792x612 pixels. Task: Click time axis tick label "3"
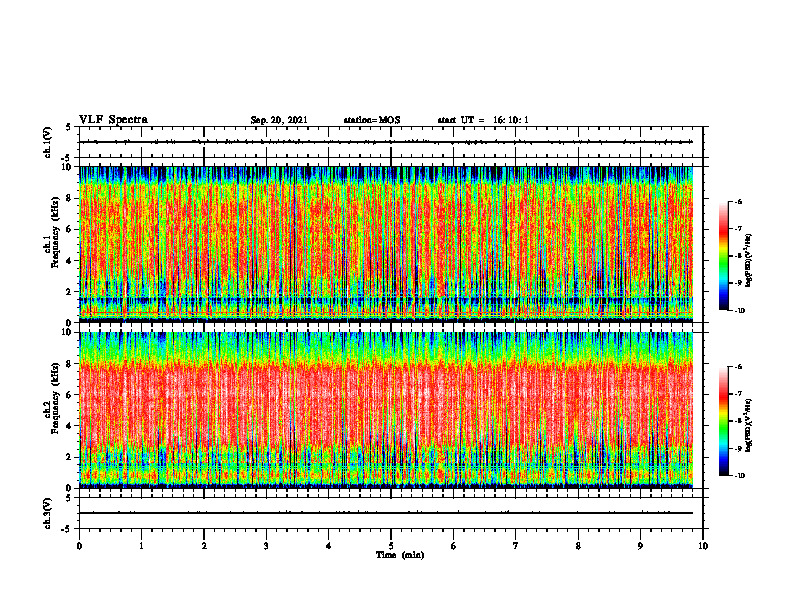click(266, 546)
